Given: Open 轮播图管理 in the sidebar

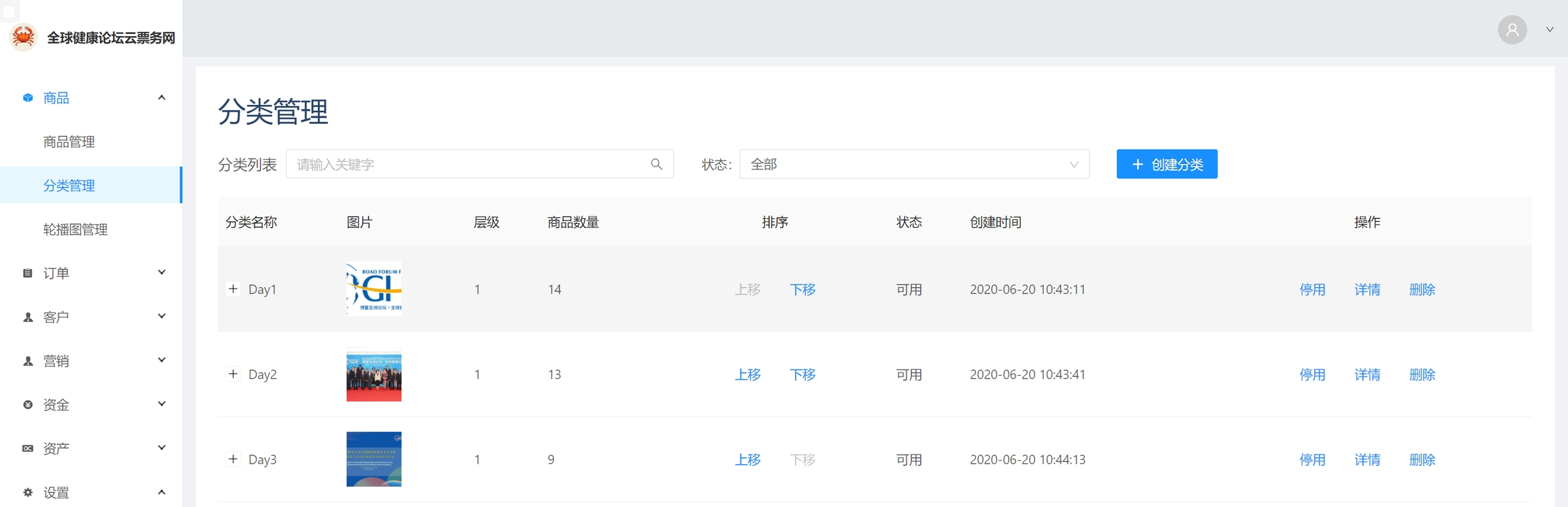Looking at the screenshot, I should 76,229.
